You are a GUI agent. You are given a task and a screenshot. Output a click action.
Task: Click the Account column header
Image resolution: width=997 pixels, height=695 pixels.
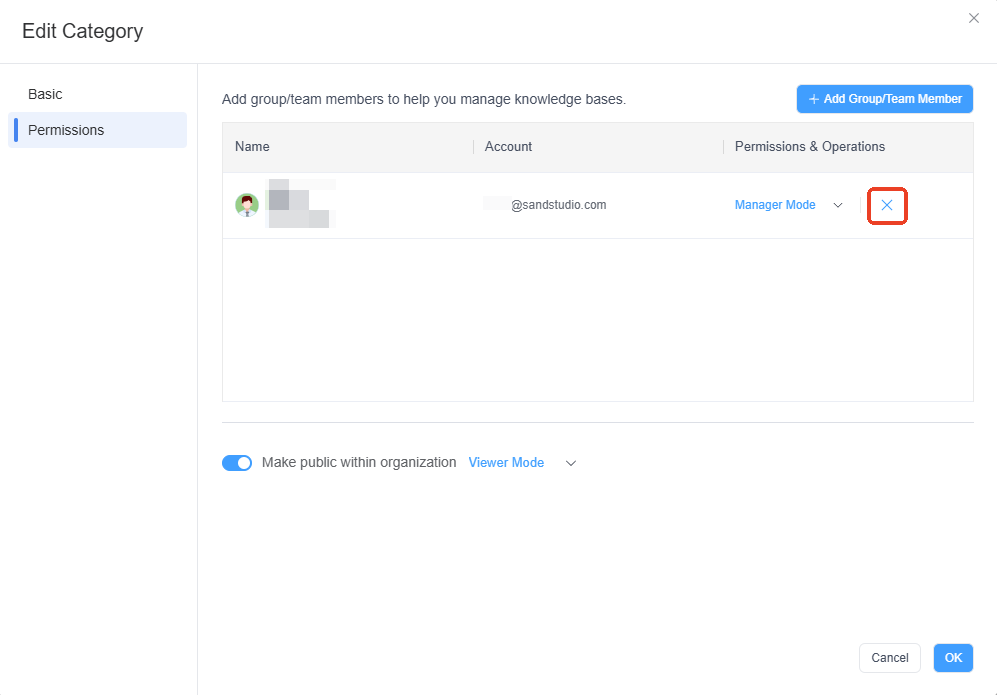tap(508, 147)
